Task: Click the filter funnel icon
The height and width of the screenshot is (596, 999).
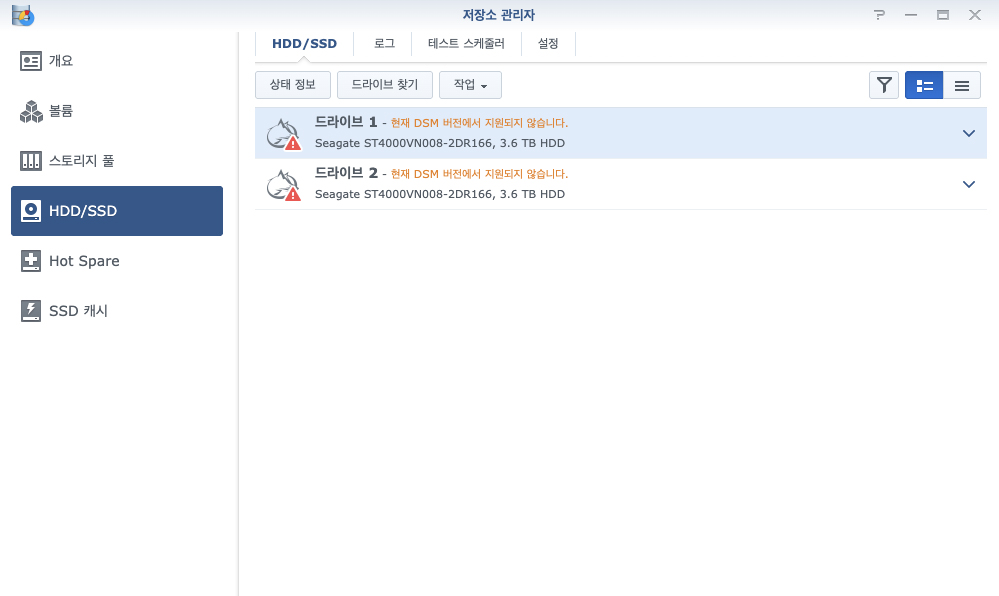Action: (x=884, y=86)
